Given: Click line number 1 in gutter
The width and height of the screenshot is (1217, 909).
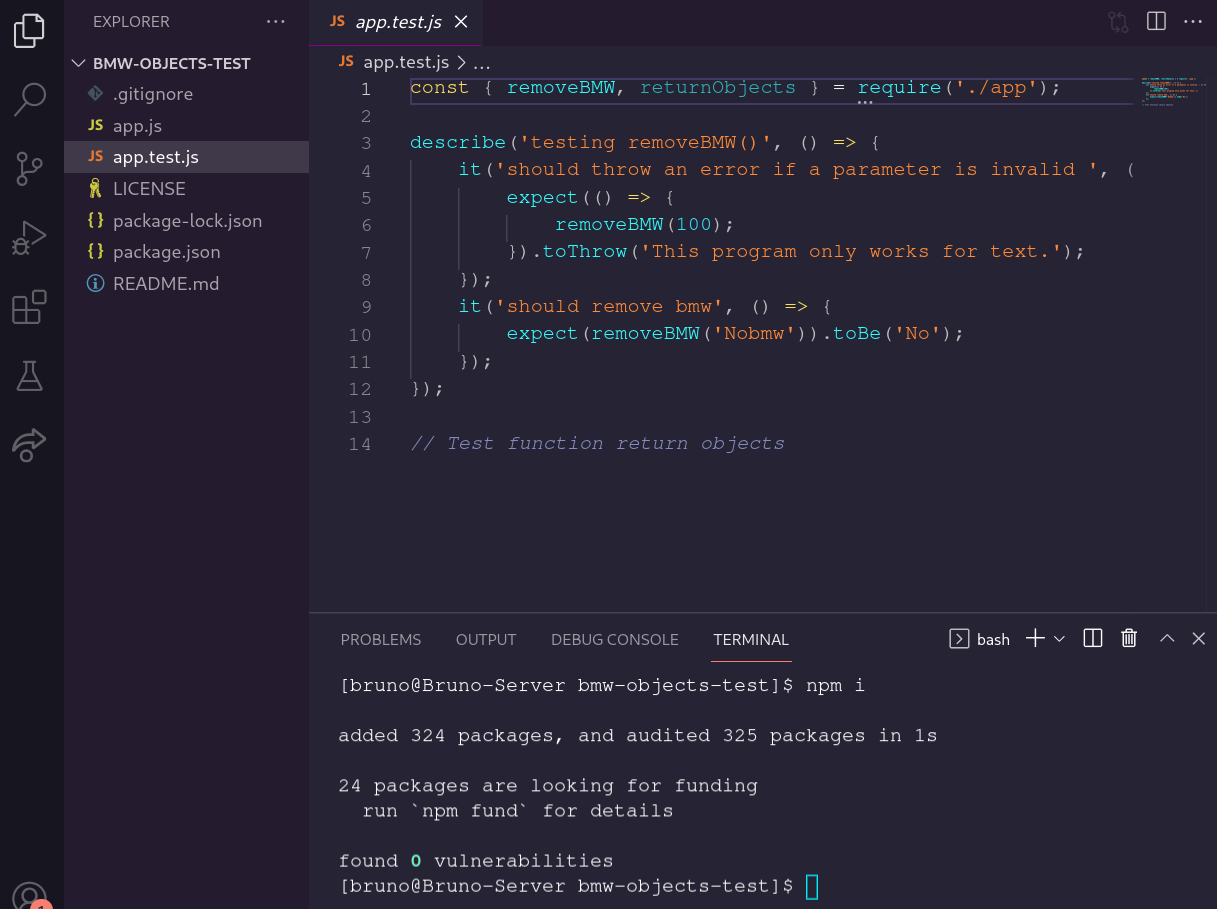Looking at the screenshot, I should 365,89.
